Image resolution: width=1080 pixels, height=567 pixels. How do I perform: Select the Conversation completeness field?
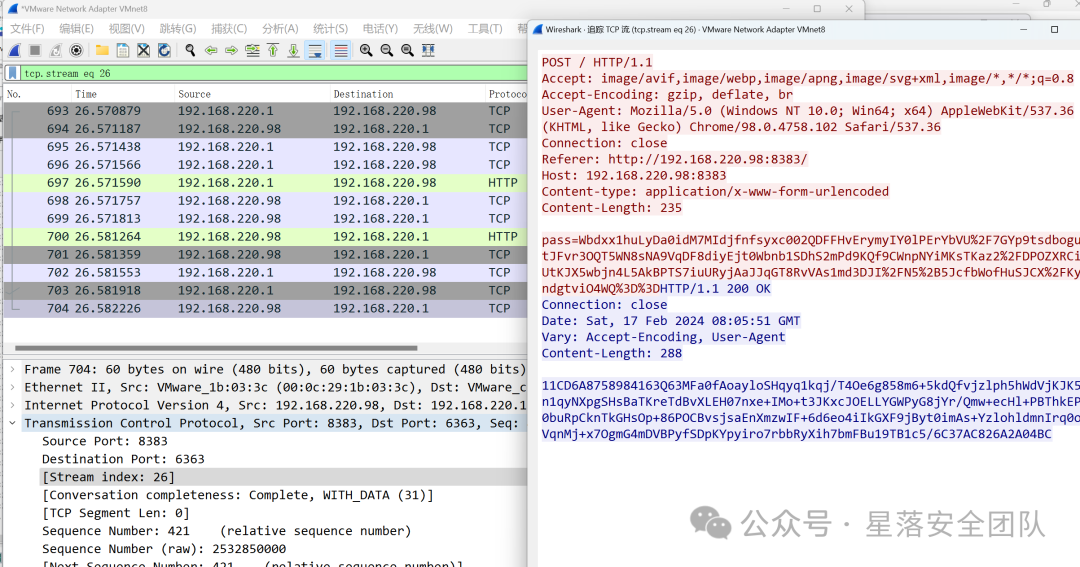point(238,495)
